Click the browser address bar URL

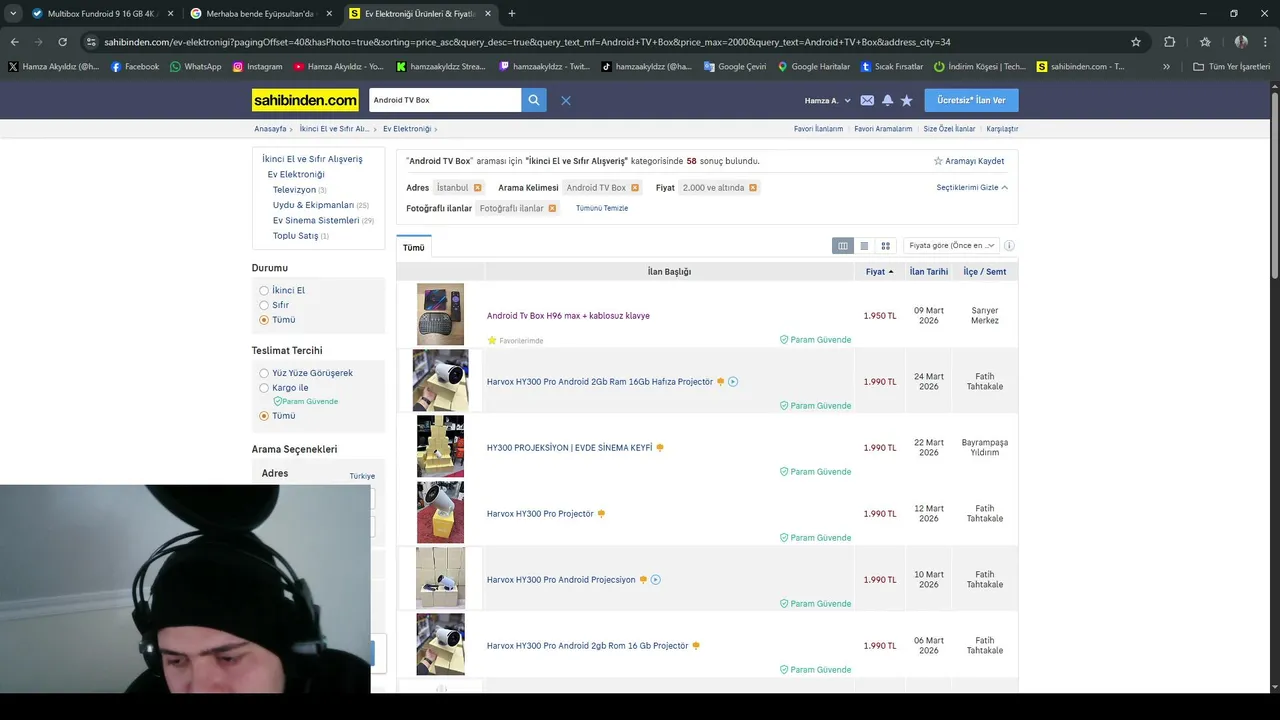click(527, 42)
